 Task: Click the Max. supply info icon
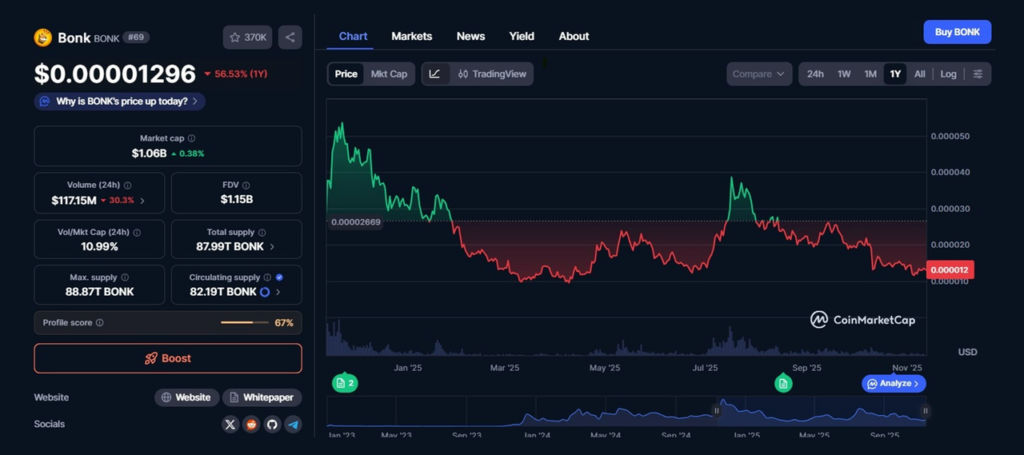[x=125, y=277]
